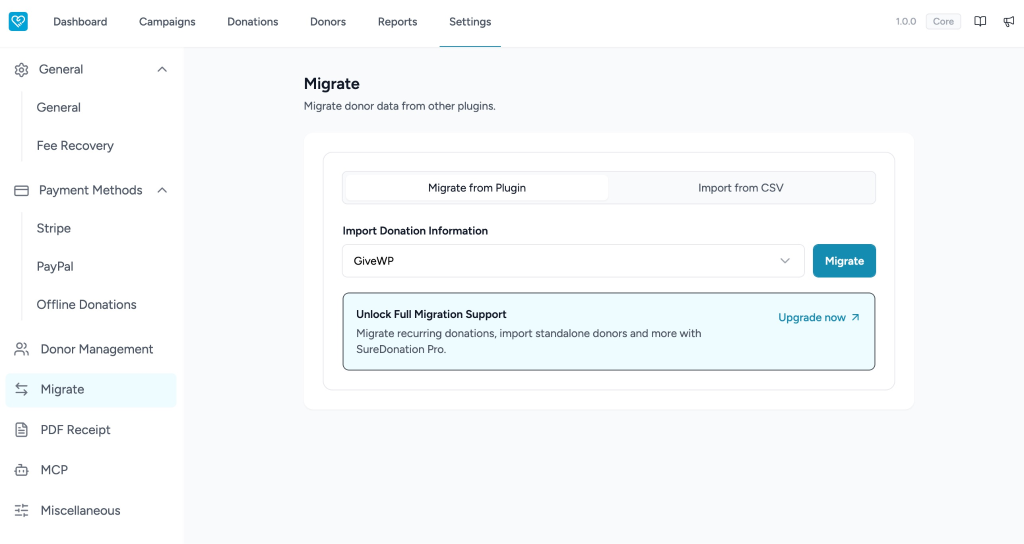Click the Donor Management people icon
This screenshot has width=1024, height=544.
pos(22,349)
